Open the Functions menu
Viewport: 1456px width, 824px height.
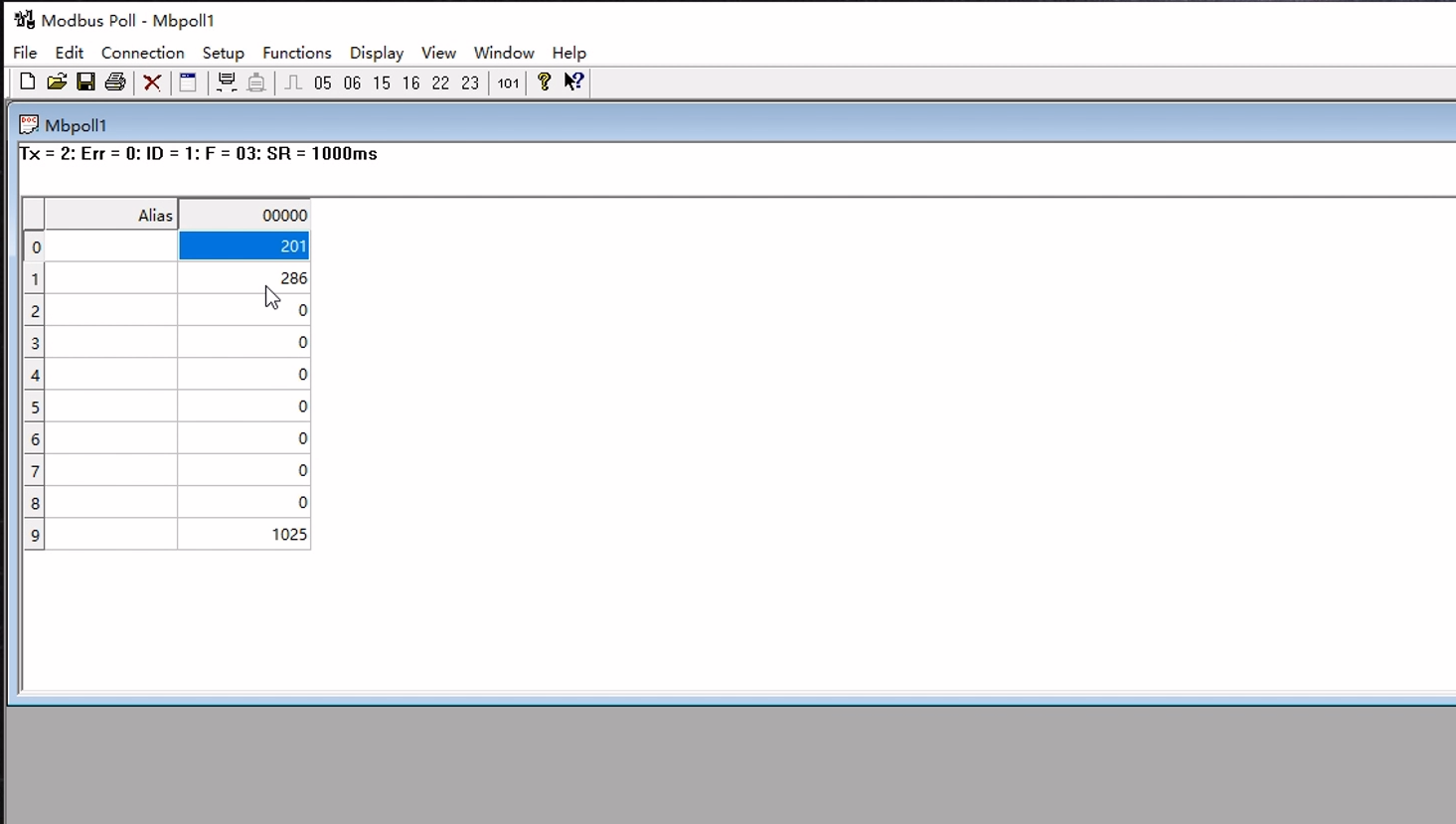click(x=296, y=53)
